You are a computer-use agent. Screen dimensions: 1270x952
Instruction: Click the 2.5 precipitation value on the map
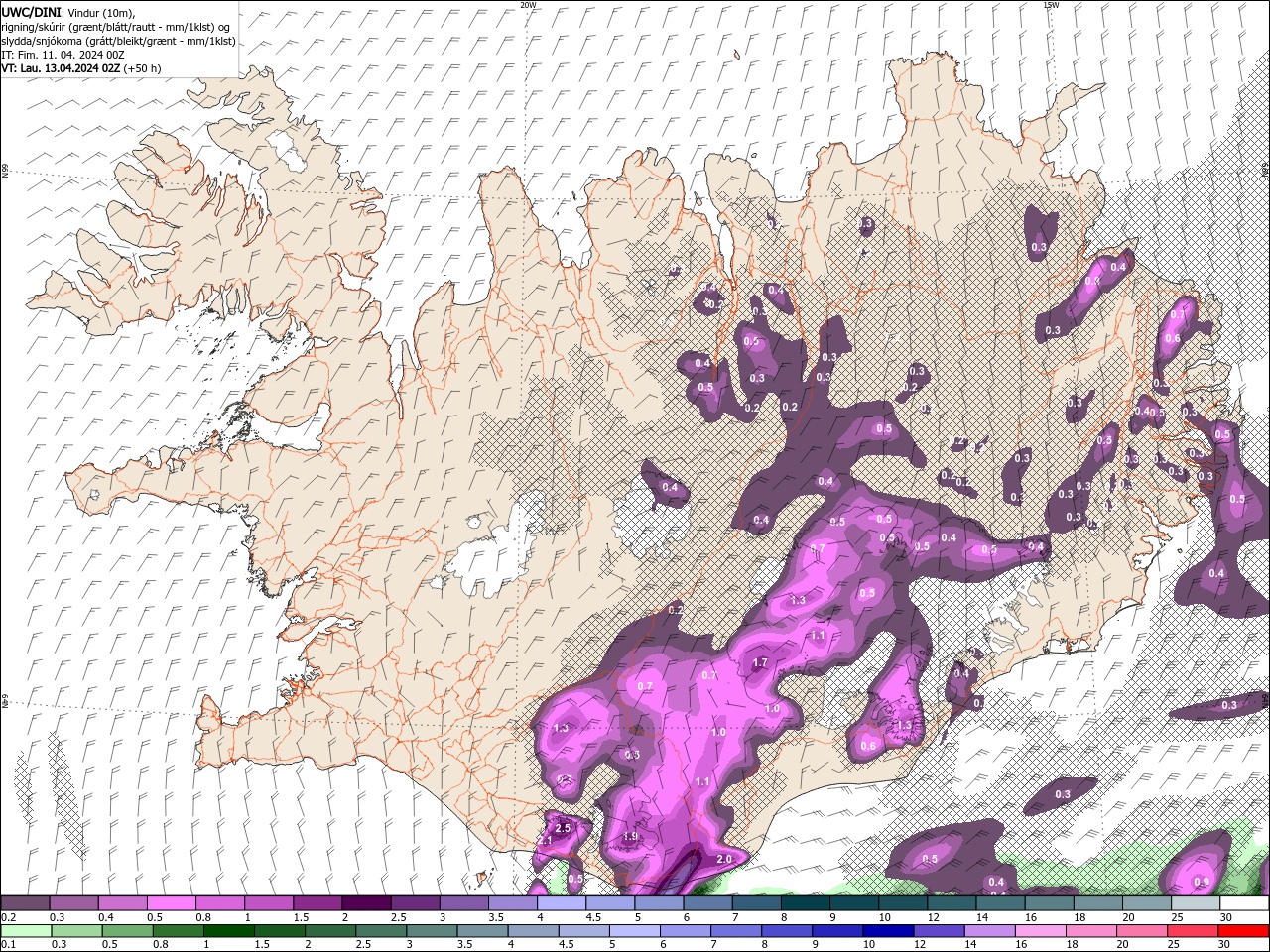563,828
